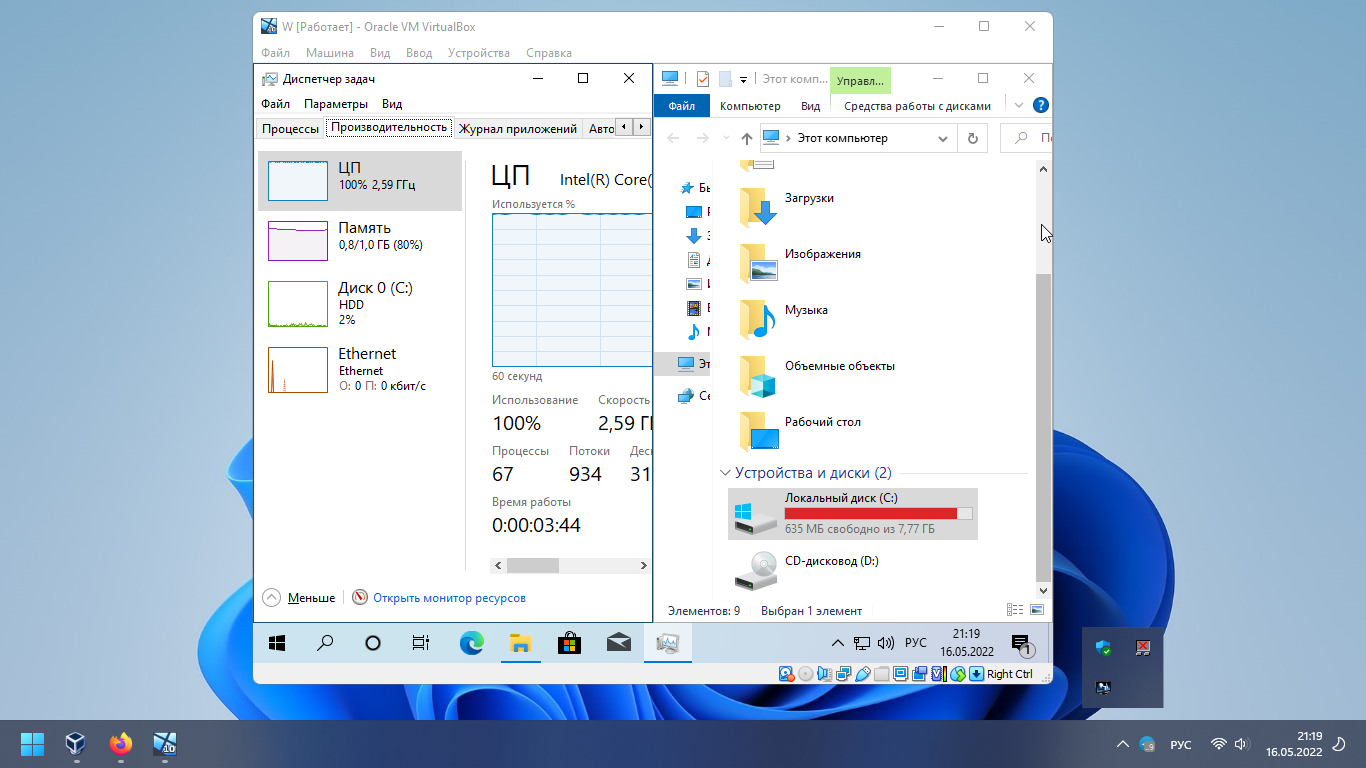1366x768 pixels.
Task: Switch Explorer to details view icon
Action: (x=1015, y=610)
